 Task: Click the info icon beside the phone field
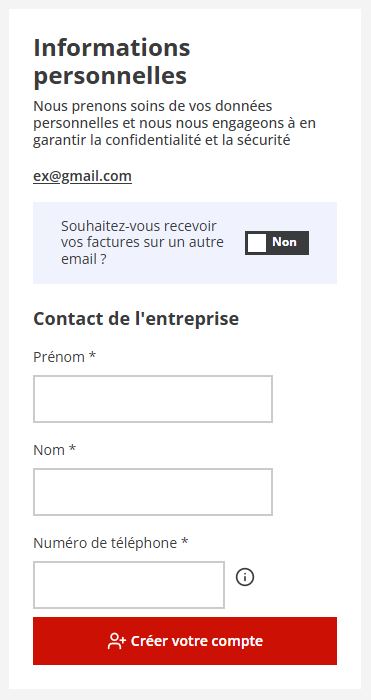(245, 577)
